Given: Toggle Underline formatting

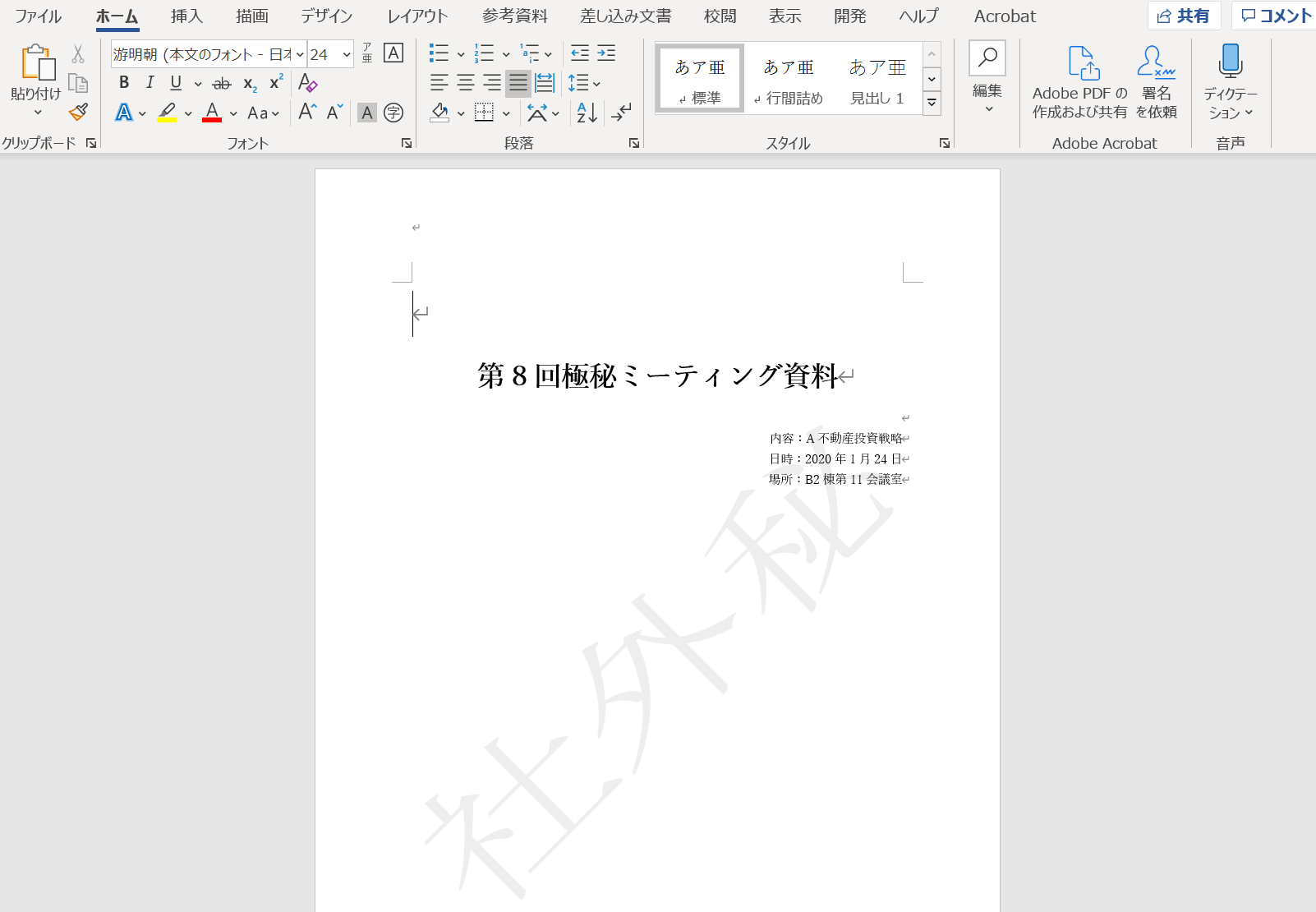Looking at the screenshot, I should pyautogui.click(x=176, y=83).
